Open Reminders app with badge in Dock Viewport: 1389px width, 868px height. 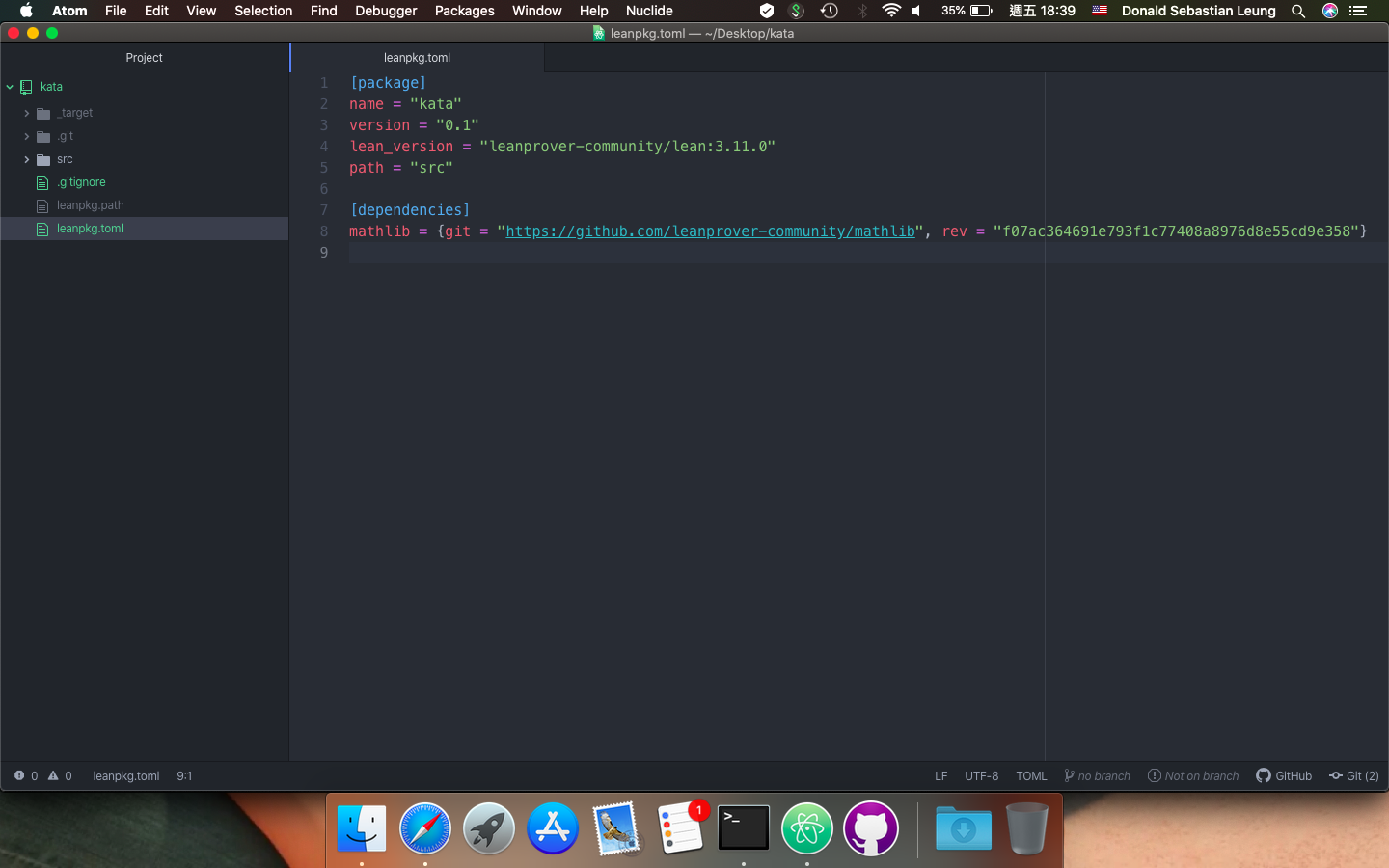(x=681, y=828)
